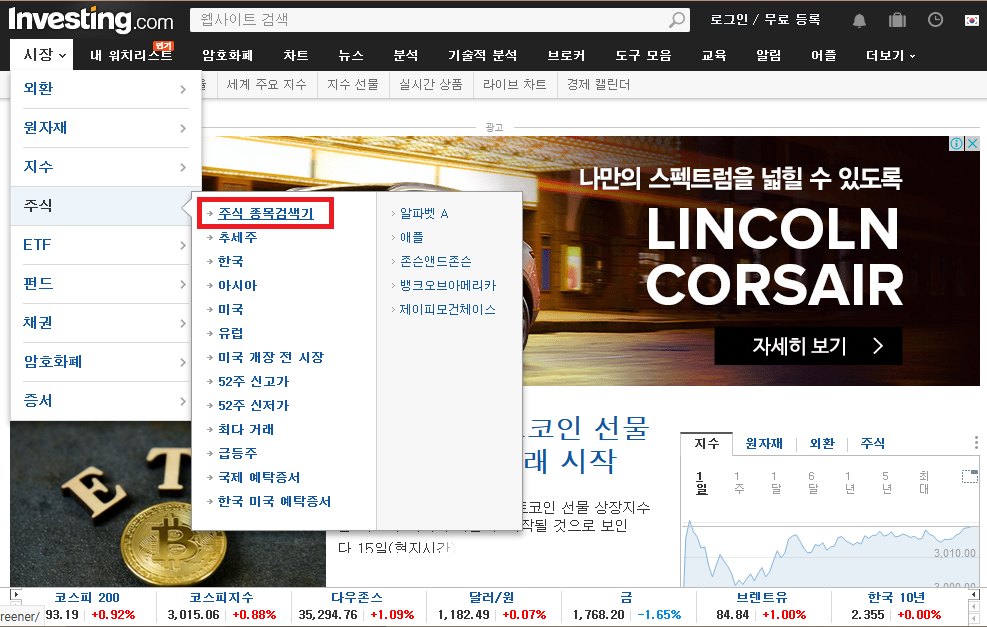Open 세계 주요 지수 sub-navigation
Screen dimensions: 987x627
pyautogui.click(x=266, y=84)
